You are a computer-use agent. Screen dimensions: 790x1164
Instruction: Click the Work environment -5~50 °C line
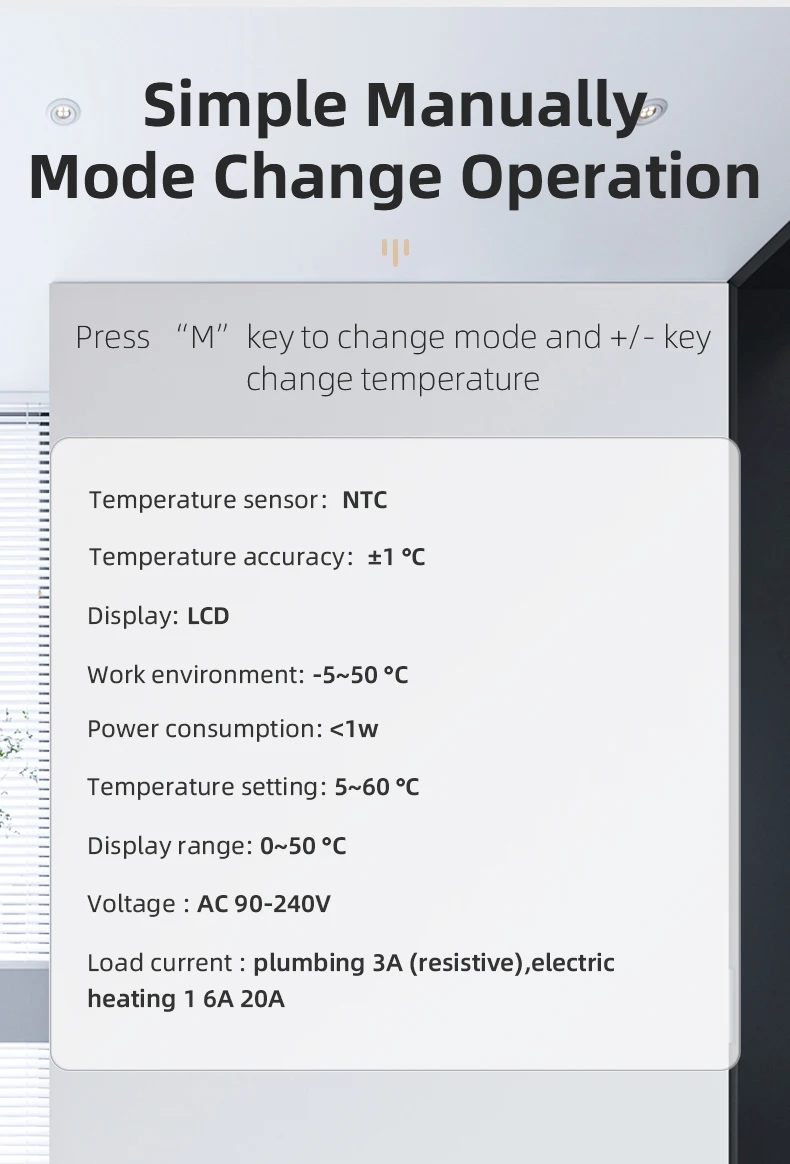pyautogui.click(x=247, y=675)
